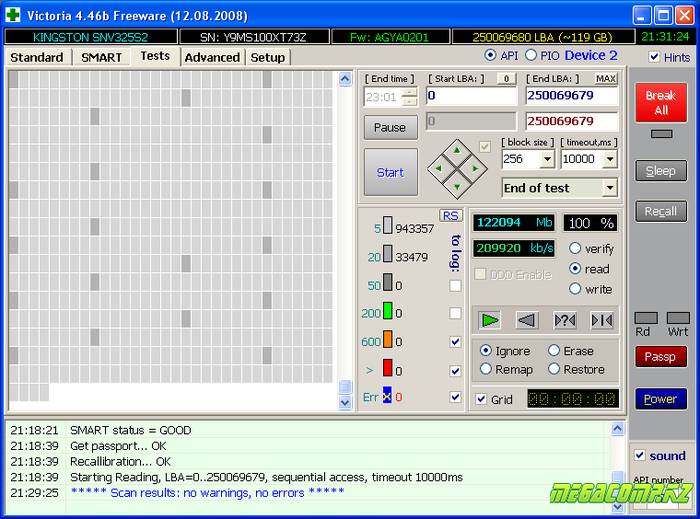Click the green cross application icon
The height and width of the screenshot is (519, 700).
(x=12, y=16)
